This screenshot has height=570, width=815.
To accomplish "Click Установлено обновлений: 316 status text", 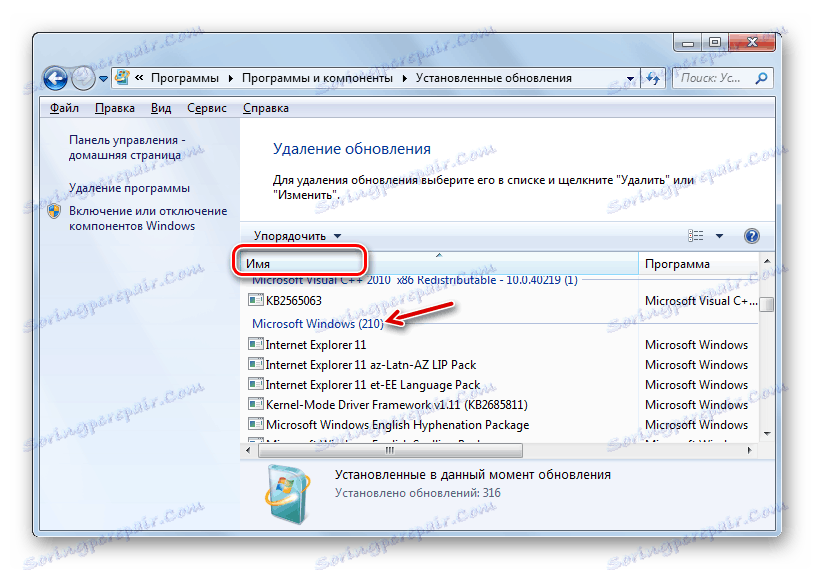I will 417,493.
